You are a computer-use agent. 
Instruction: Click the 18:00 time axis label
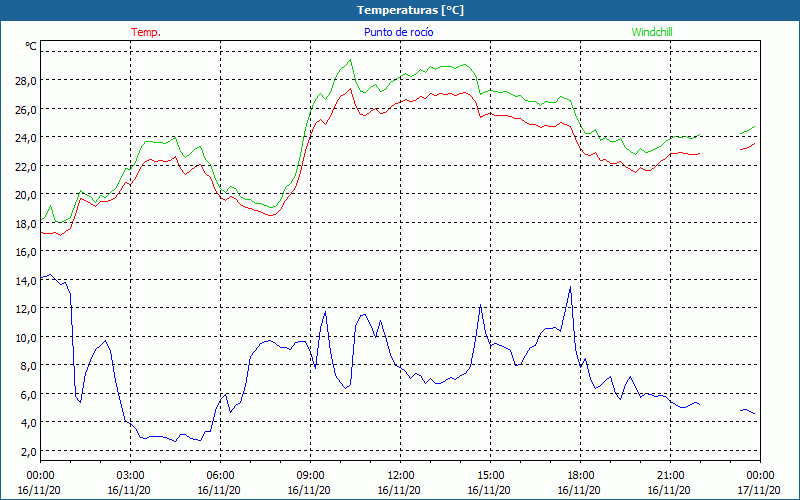[x=580, y=475]
